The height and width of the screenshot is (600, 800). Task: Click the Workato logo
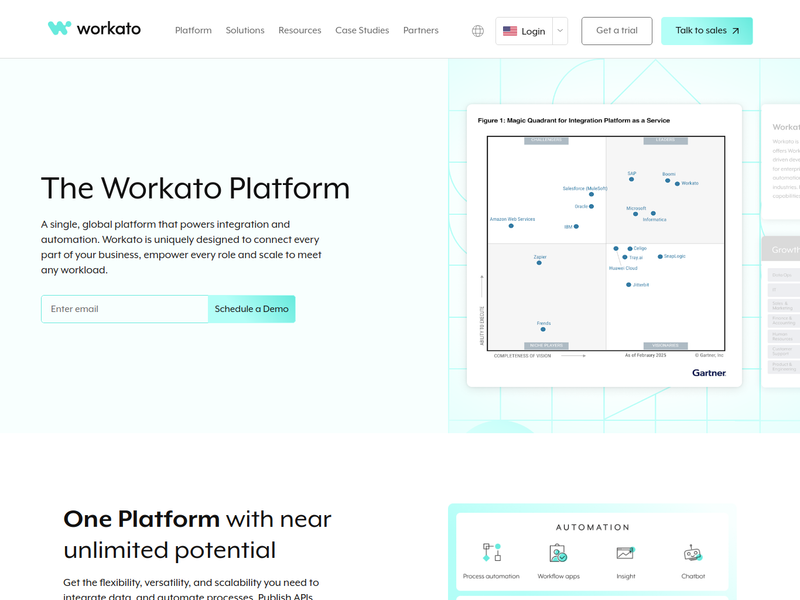(94, 29)
